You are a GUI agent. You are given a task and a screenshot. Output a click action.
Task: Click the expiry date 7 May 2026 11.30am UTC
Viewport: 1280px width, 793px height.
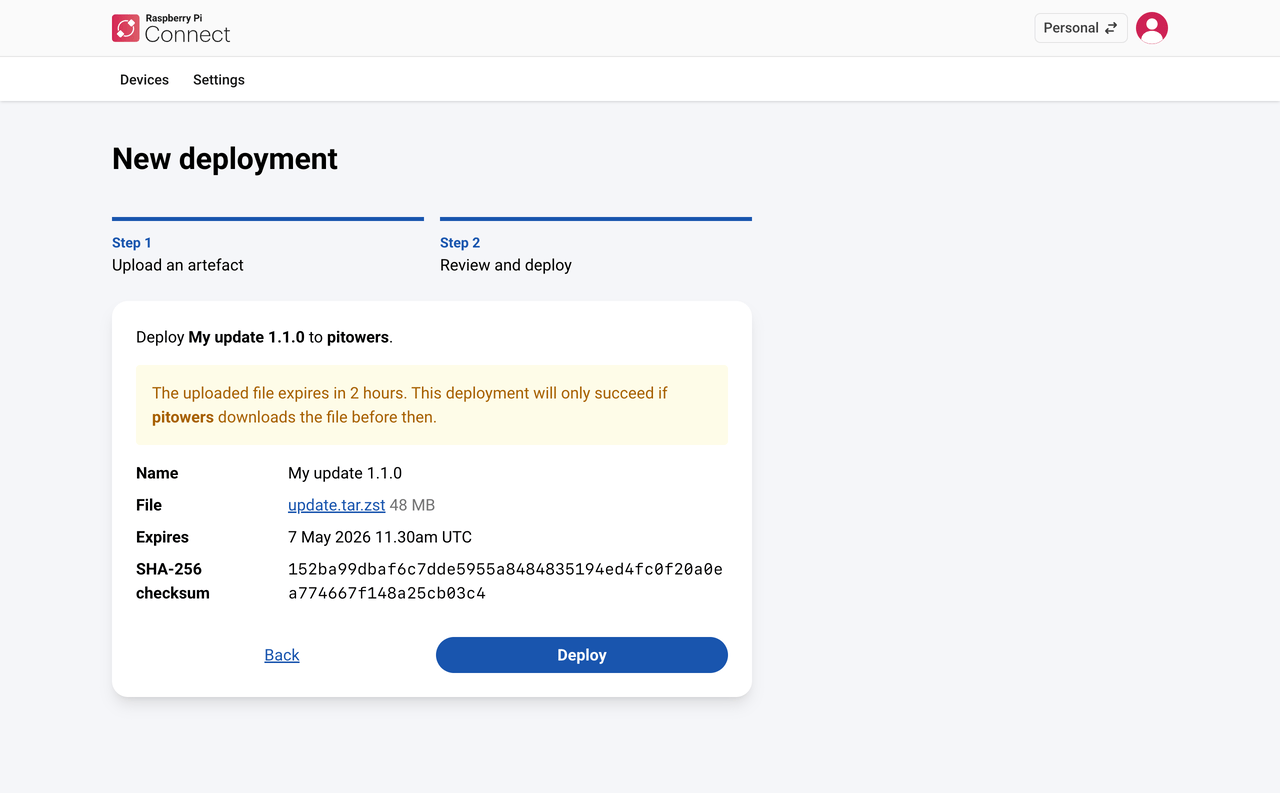[380, 537]
